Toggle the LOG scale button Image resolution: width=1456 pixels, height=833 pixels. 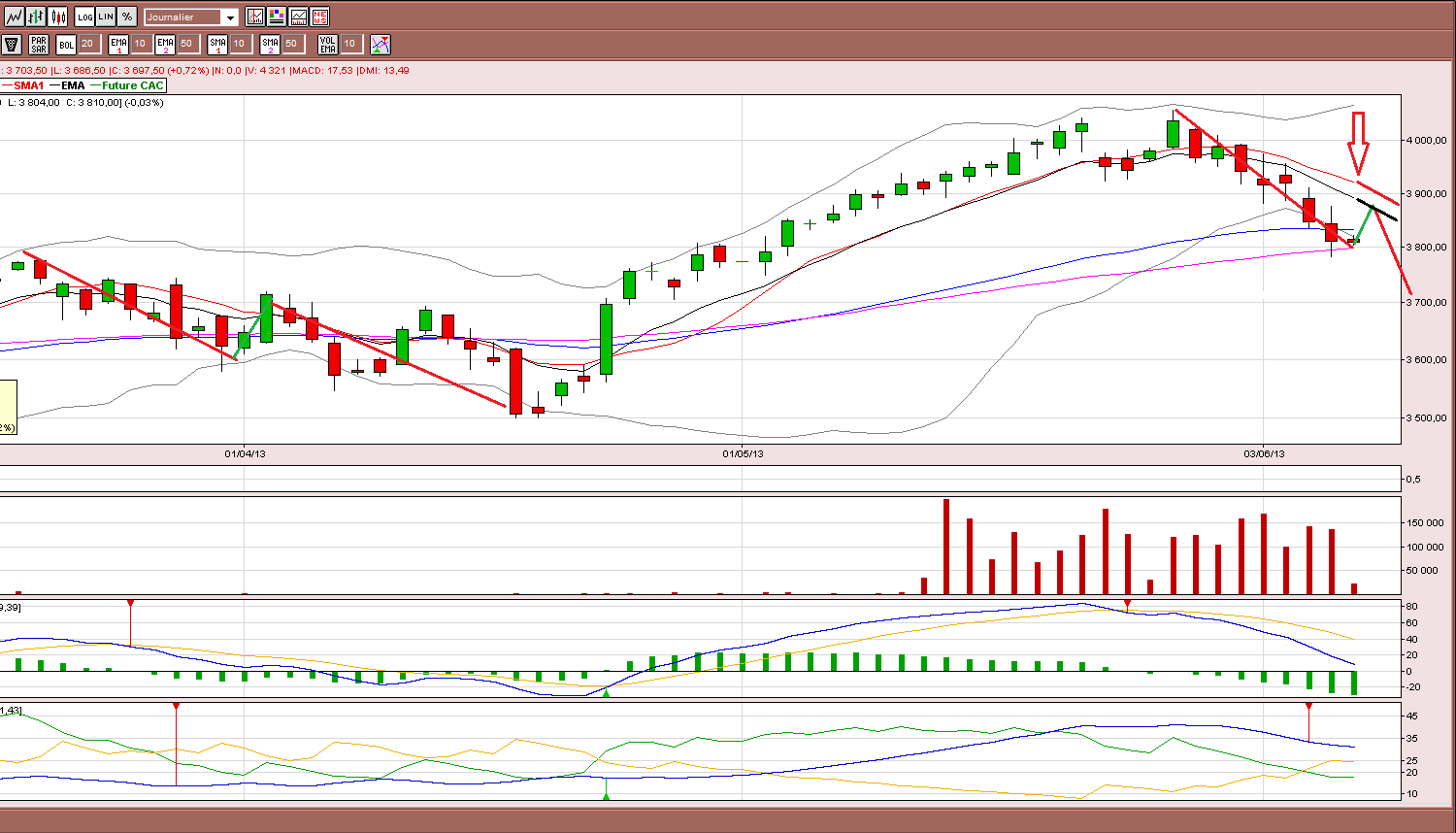click(x=84, y=17)
